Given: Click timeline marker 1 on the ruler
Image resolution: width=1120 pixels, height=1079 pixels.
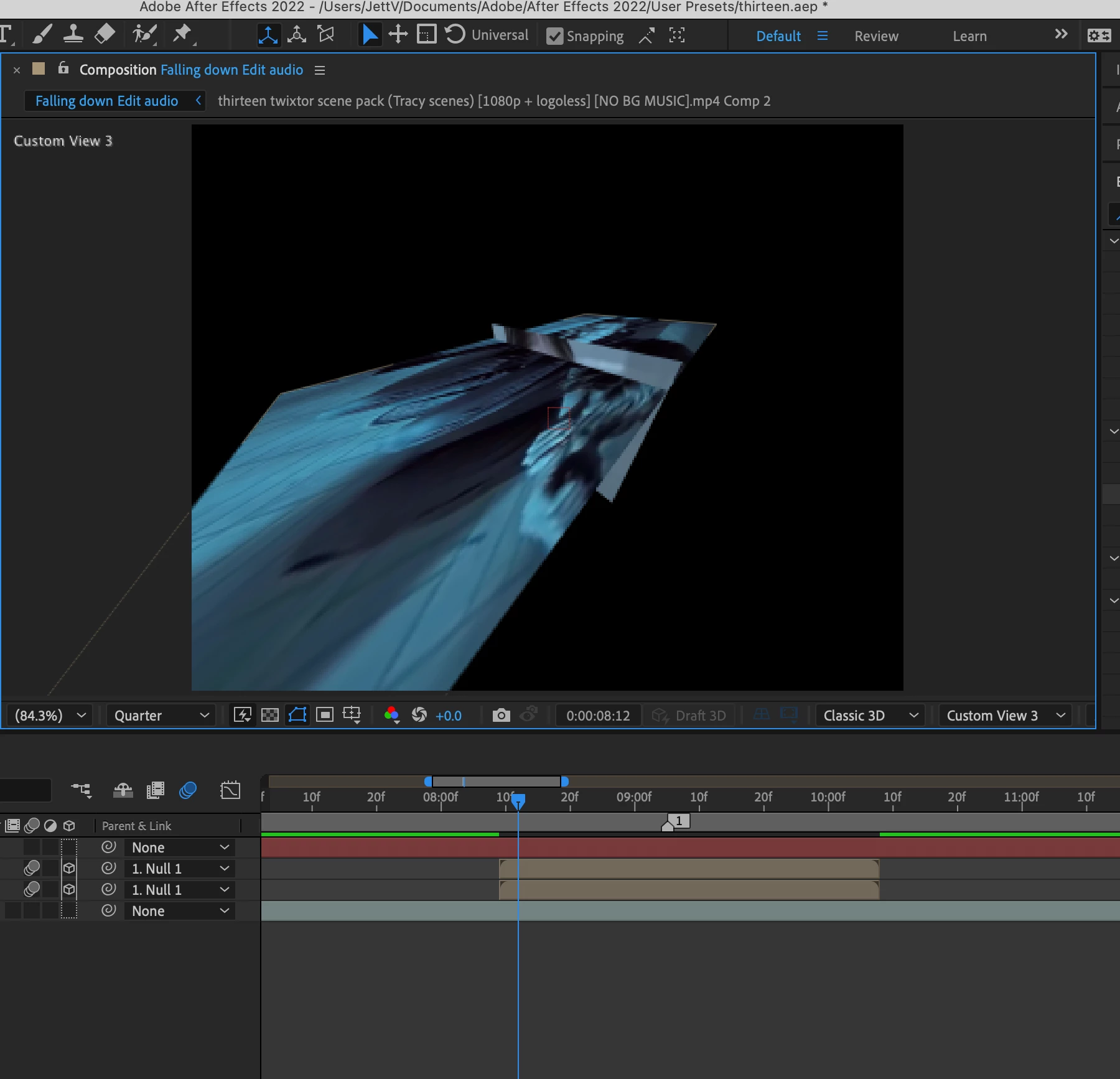Looking at the screenshot, I should coord(678,821).
